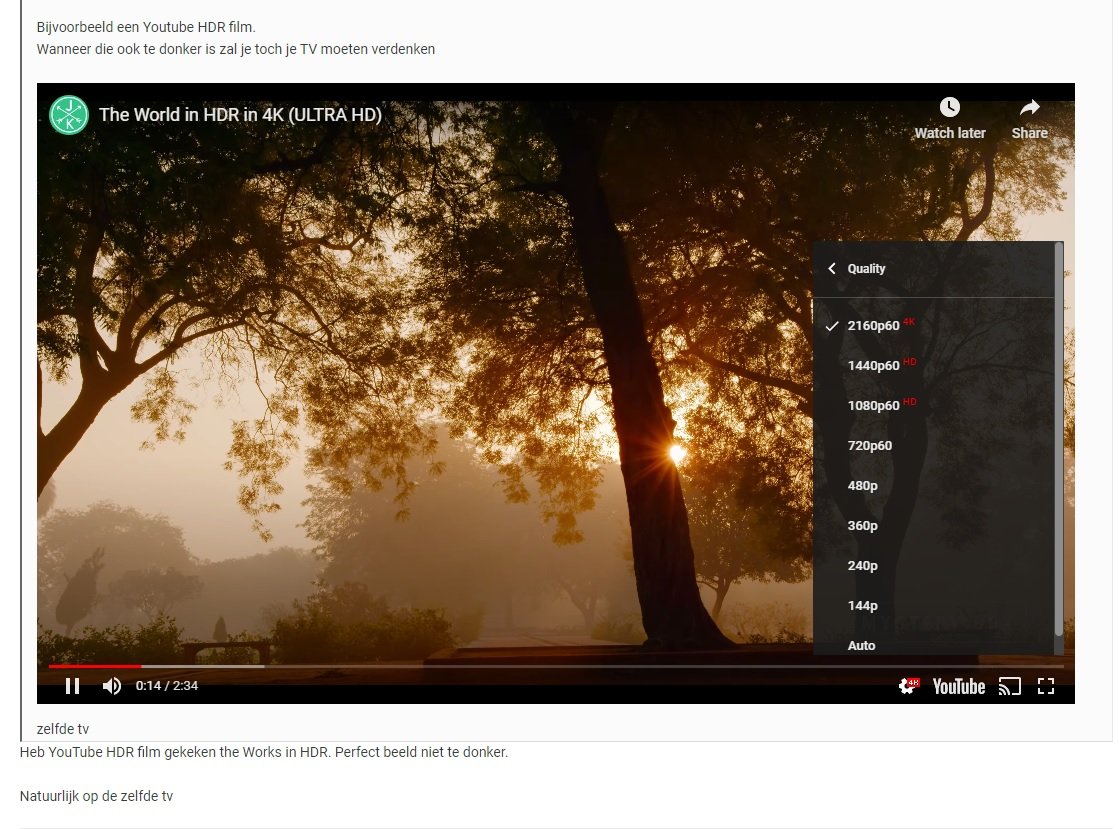Viewport: 1119px width, 829px height.
Task: Cast video using the Cast icon
Action: [x=1010, y=686]
